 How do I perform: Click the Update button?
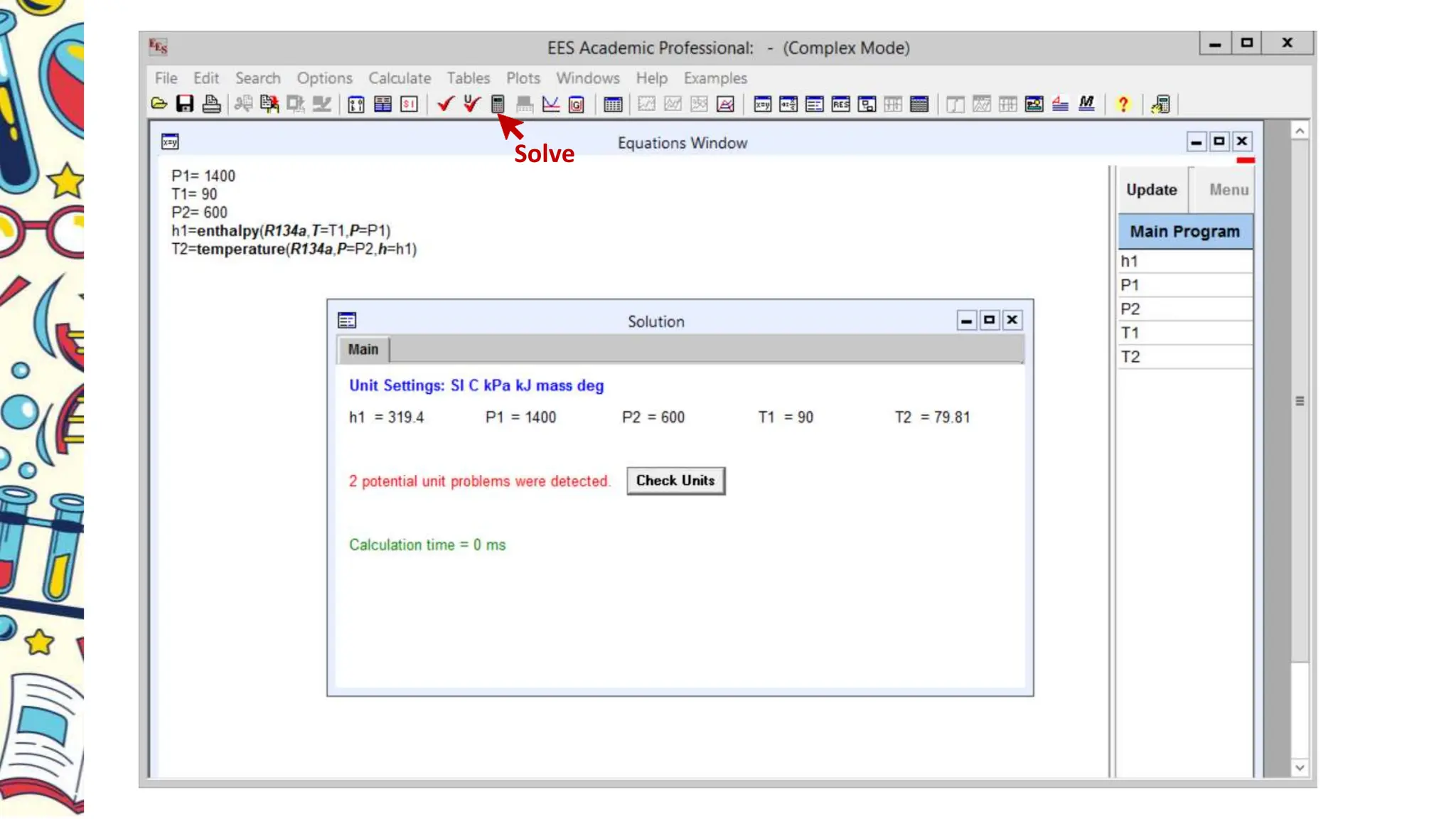tap(1151, 190)
